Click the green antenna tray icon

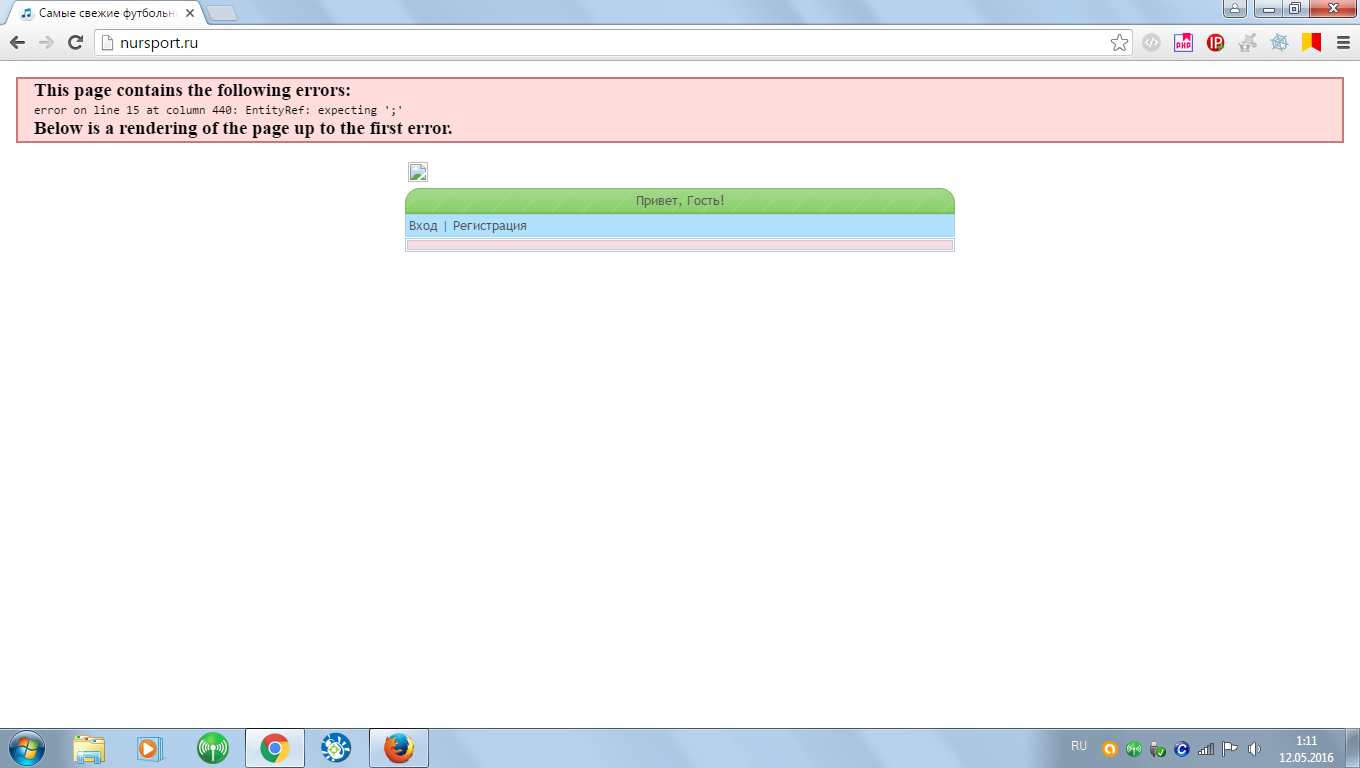pos(1133,748)
